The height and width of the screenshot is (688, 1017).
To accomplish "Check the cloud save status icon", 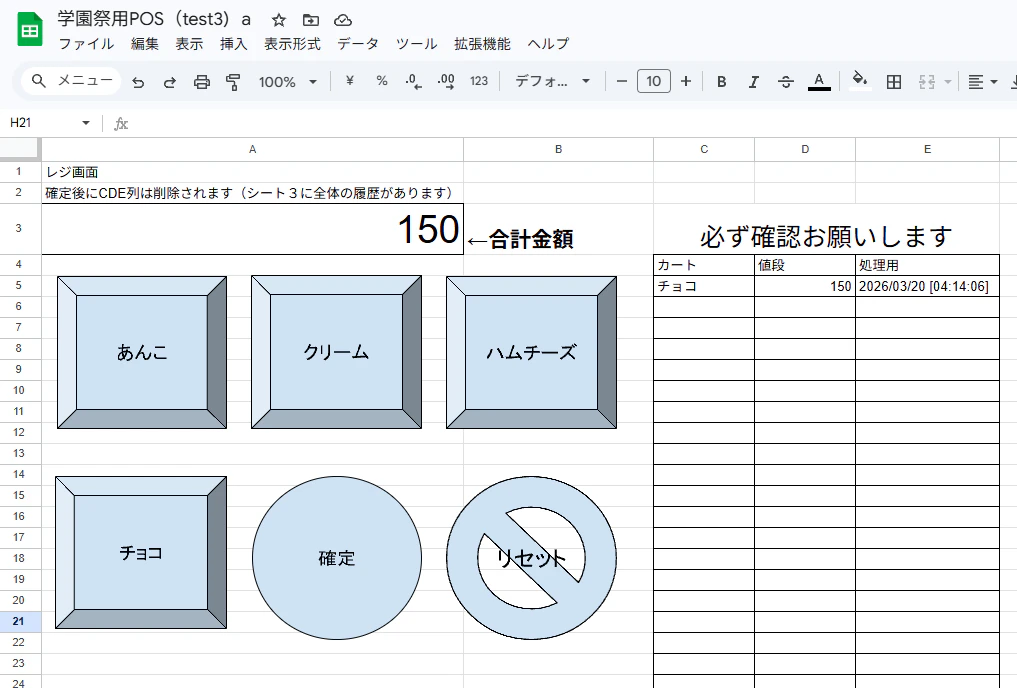I will click(342, 20).
